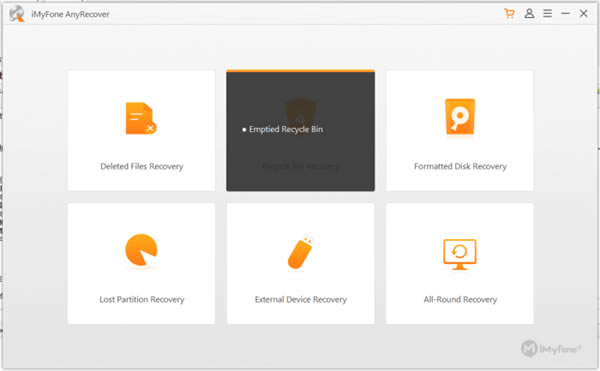Image resolution: width=600 pixels, height=371 pixels.
Task: Click the iMyFone AnyRecover app logo
Action: [17, 14]
